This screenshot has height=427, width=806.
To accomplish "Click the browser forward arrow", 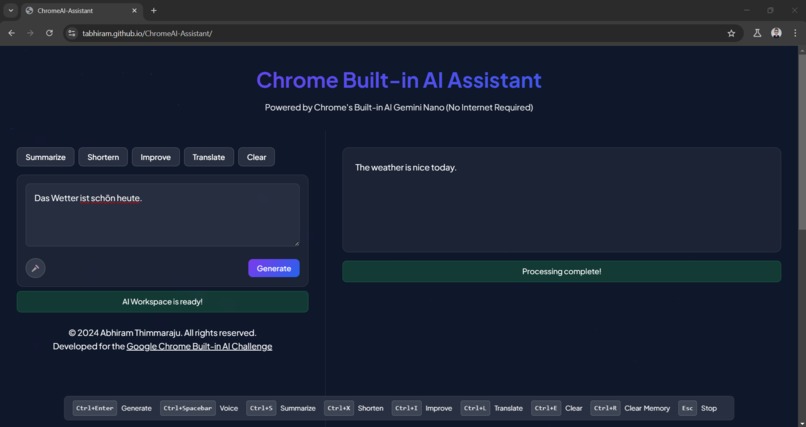I will point(30,33).
